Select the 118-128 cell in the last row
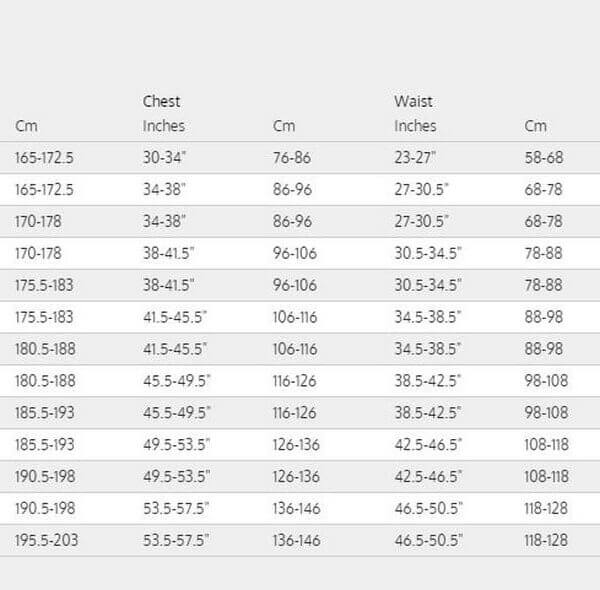The height and width of the screenshot is (590, 600). pos(546,540)
